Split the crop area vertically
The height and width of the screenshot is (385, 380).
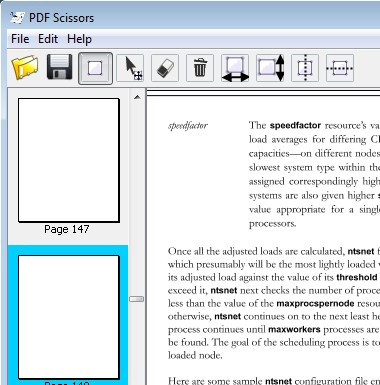pyautogui.click(x=305, y=68)
